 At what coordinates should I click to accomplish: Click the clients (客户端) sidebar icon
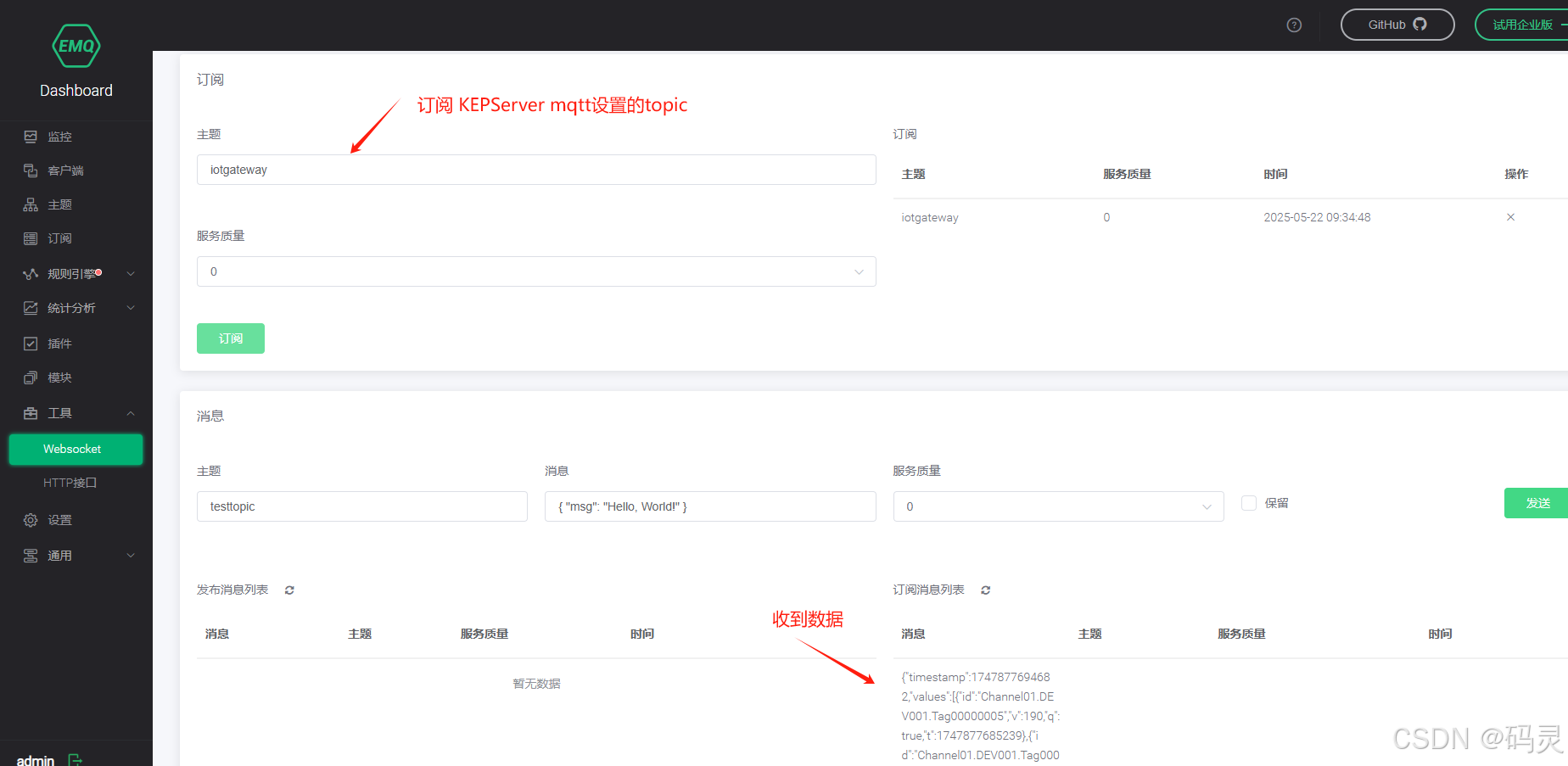coord(31,171)
